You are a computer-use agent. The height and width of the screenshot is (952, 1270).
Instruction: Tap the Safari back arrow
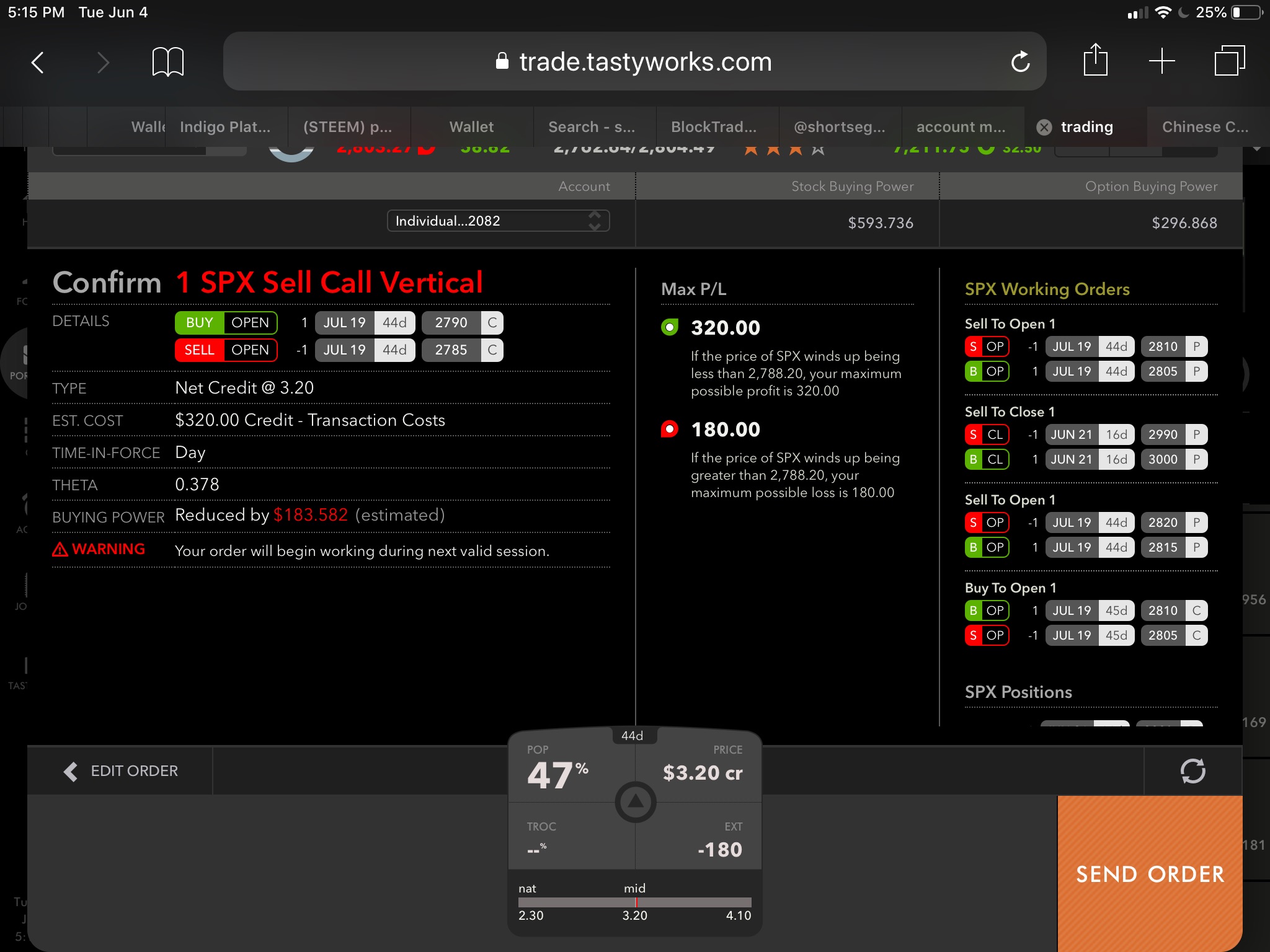(38, 62)
